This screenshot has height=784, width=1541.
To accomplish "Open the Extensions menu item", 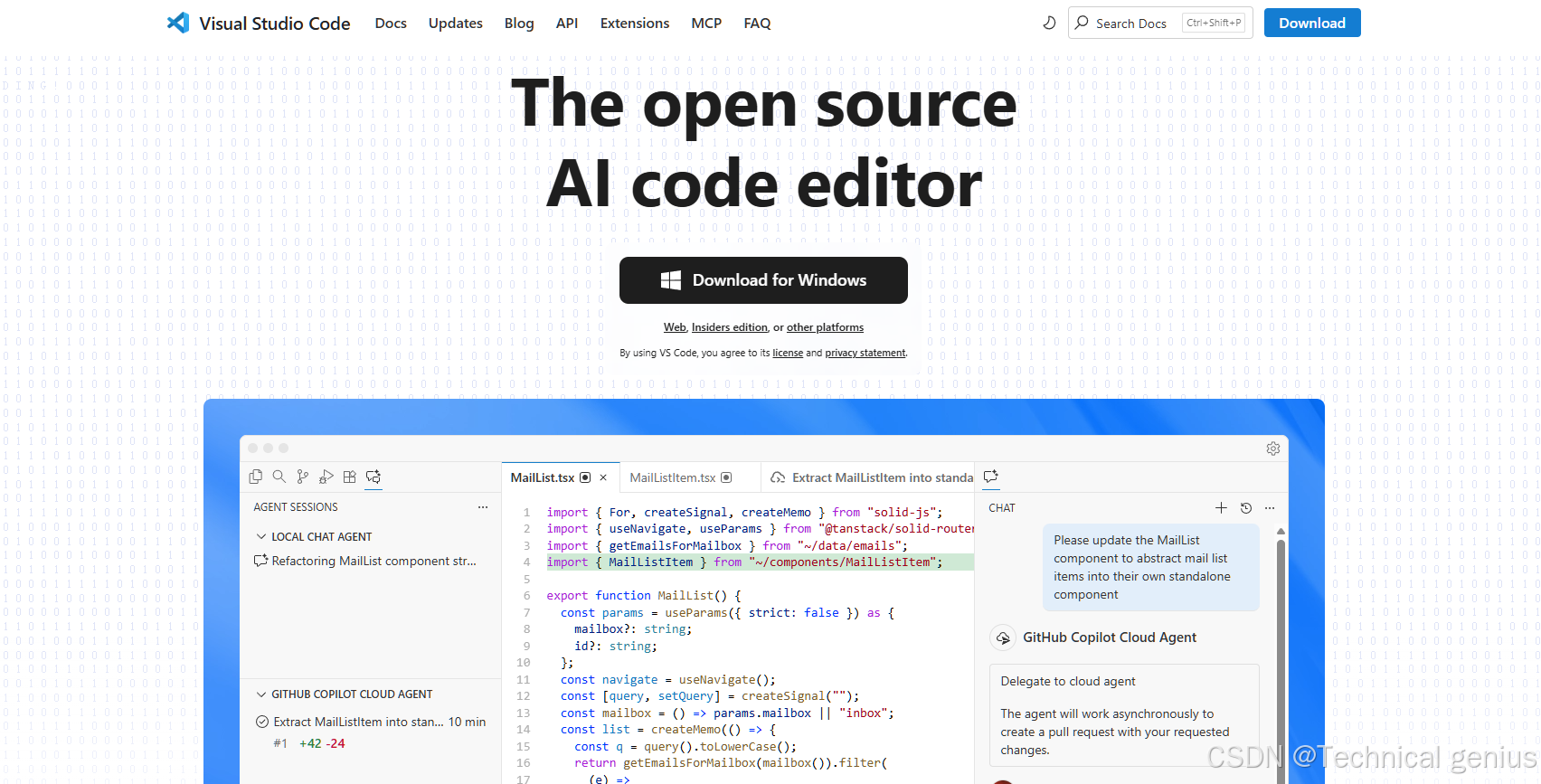I will (x=635, y=24).
